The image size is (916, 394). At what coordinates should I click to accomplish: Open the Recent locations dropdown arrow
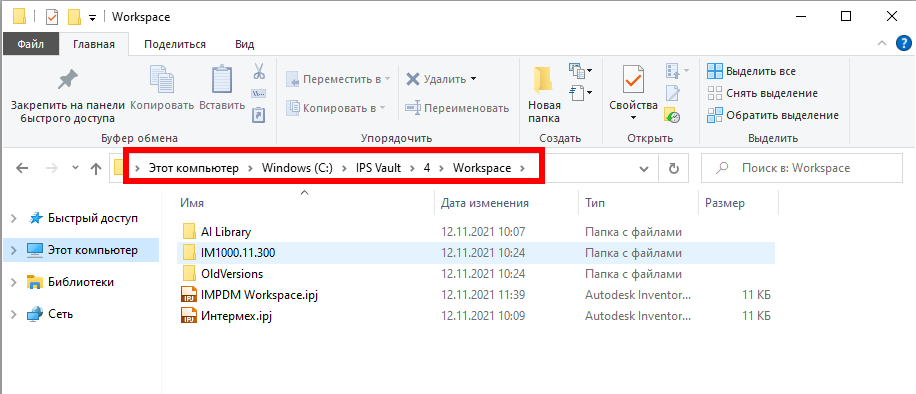point(75,168)
